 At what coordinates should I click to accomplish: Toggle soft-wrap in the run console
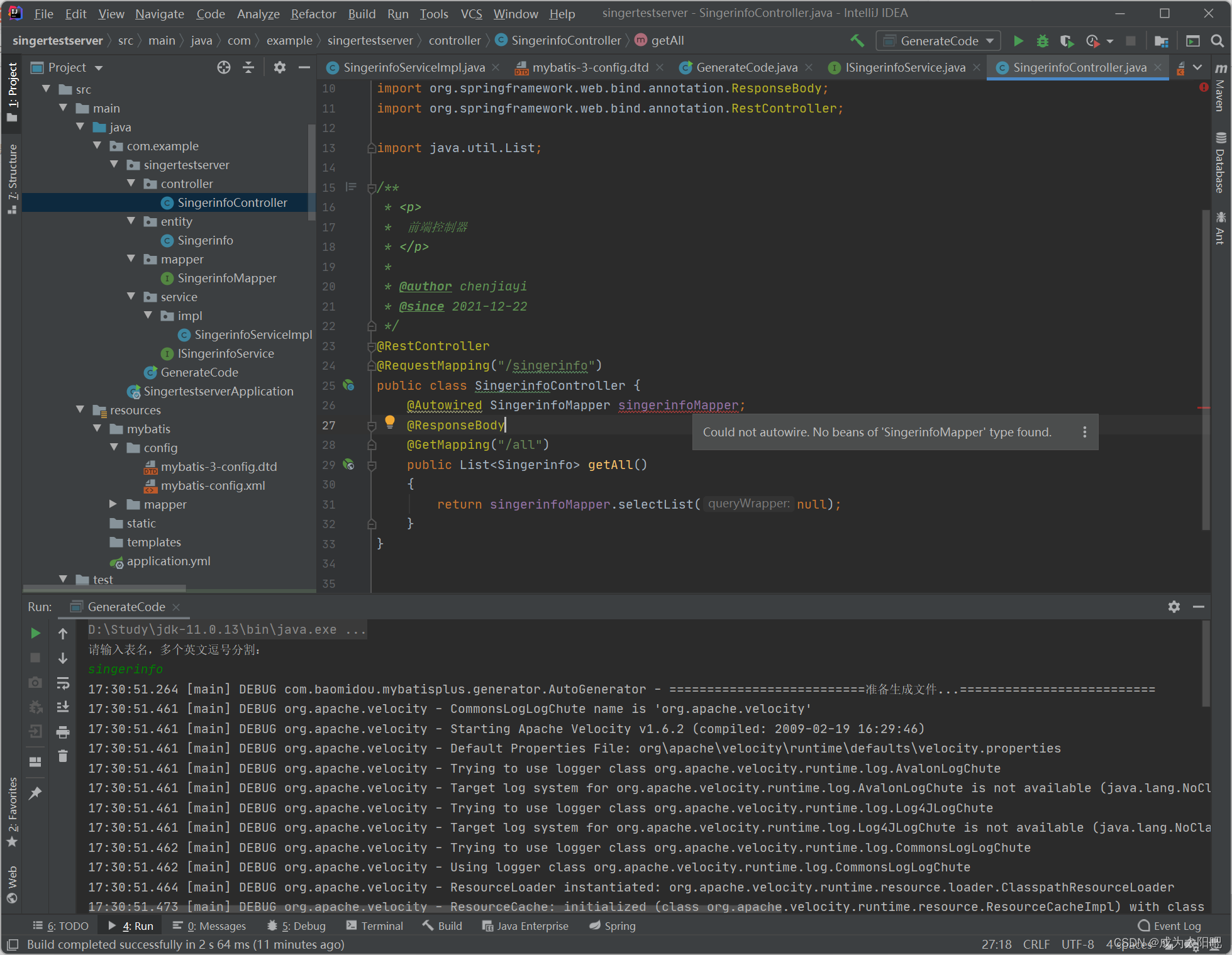coord(63,683)
